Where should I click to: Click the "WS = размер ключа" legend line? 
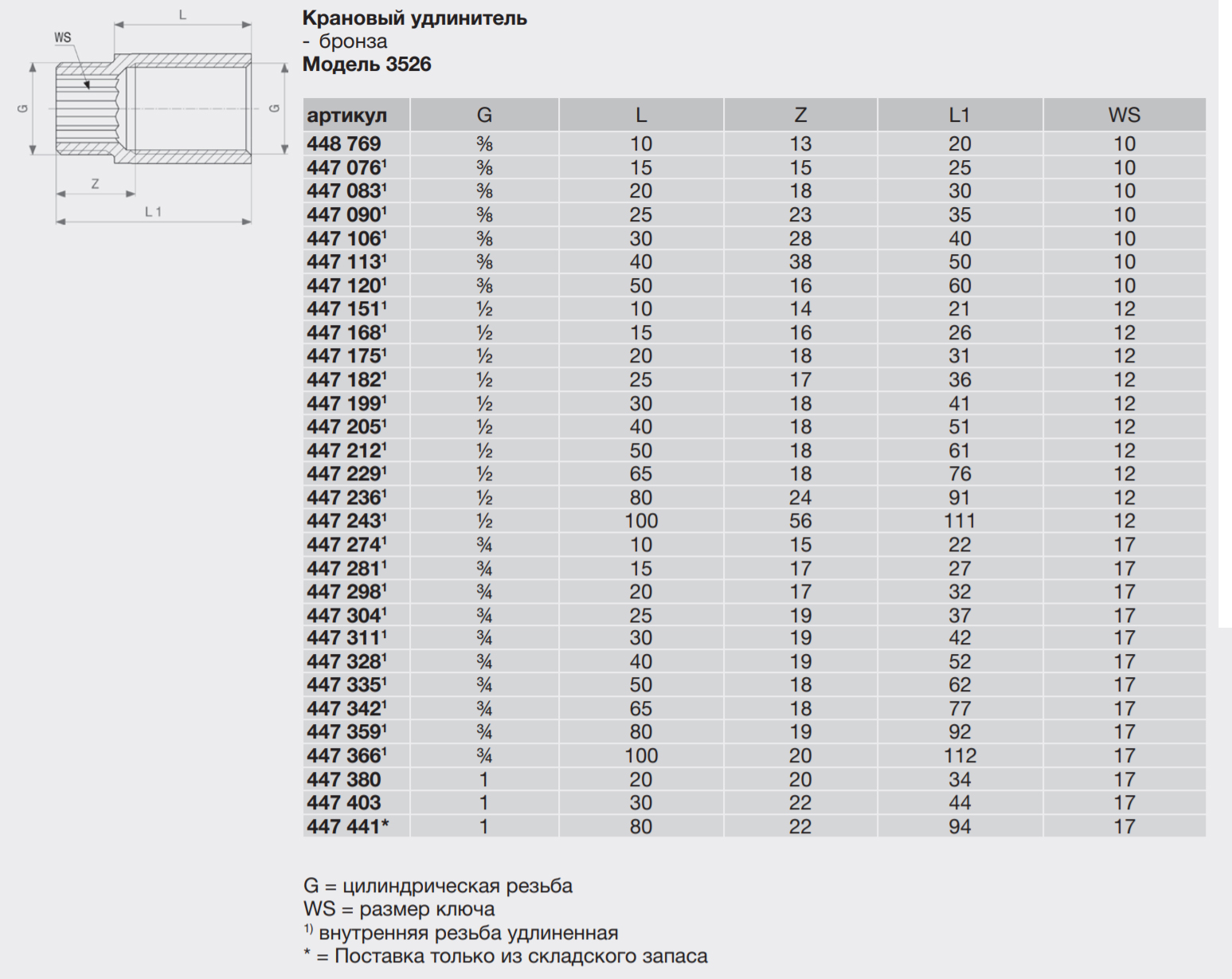pos(398,909)
